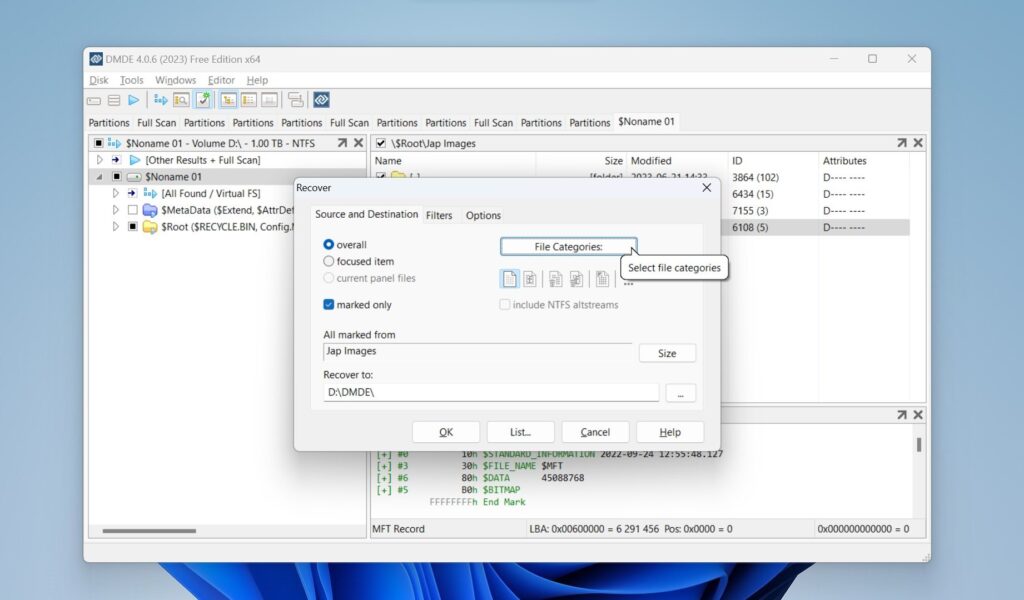Click the file list view toolbar icon

pyautogui.click(x=247, y=99)
